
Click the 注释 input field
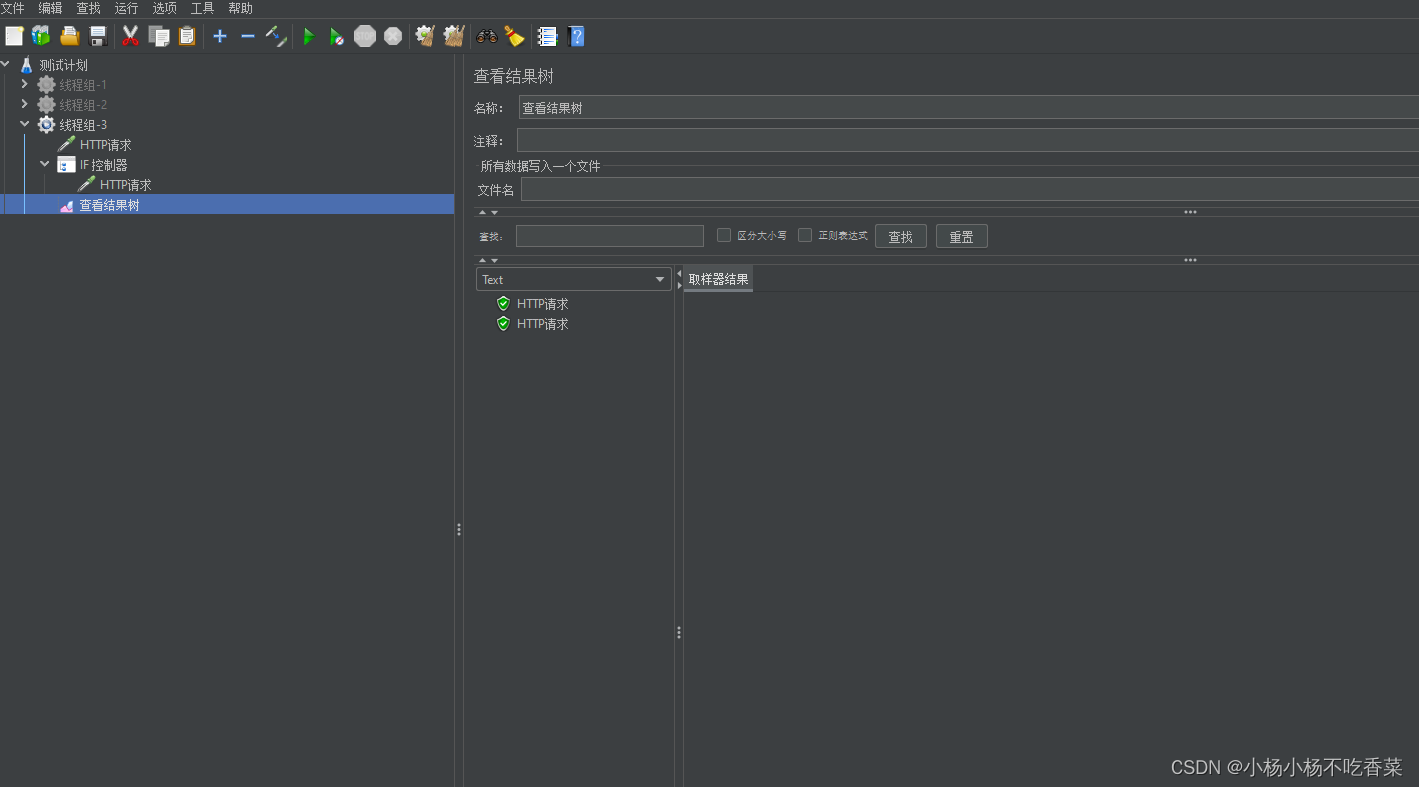pyautogui.click(x=968, y=140)
